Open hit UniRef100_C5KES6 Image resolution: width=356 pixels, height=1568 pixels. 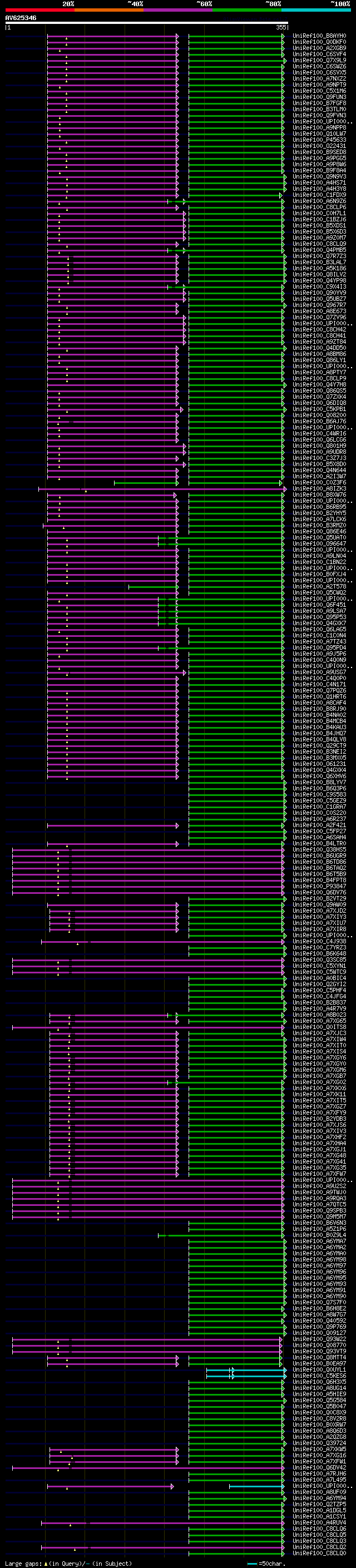pos(319,1375)
